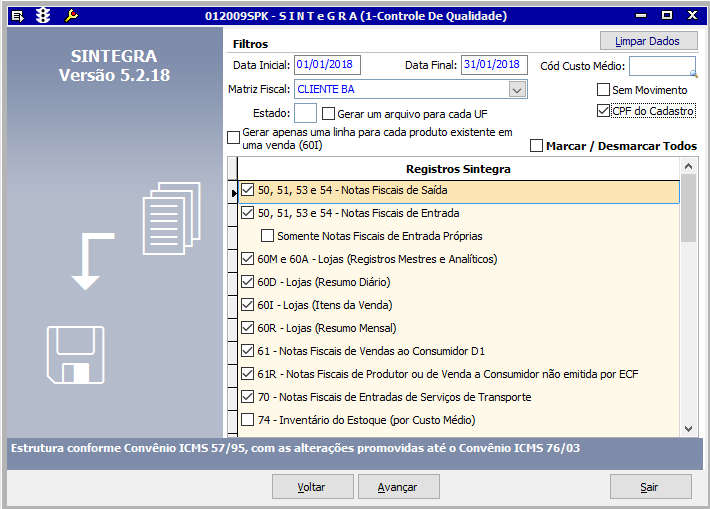Toggle Marcar / Desmarcar Todos checkbox
This screenshot has height=509, width=710.
pos(537,146)
